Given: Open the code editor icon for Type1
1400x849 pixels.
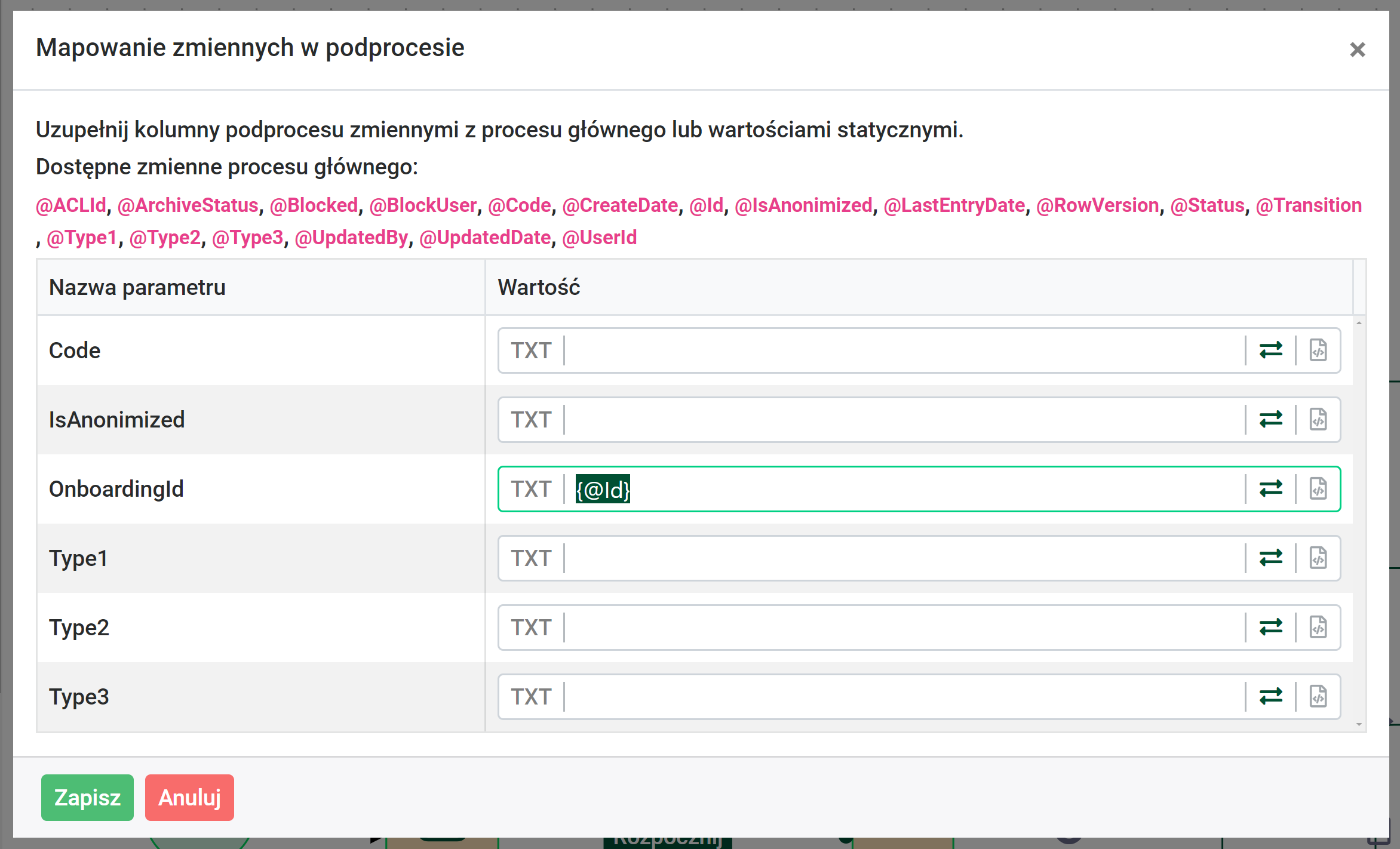Looking at the screenshot, I should [1318, 558].
